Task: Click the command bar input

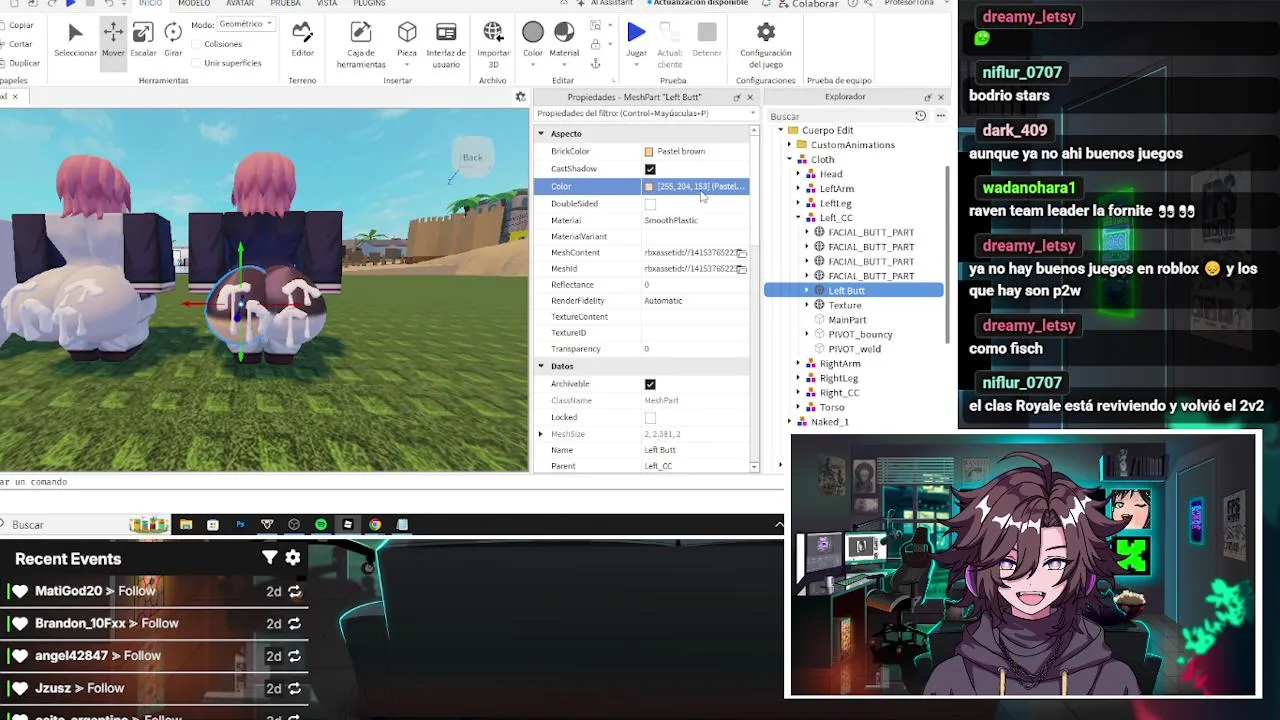Action: (390, 482)
